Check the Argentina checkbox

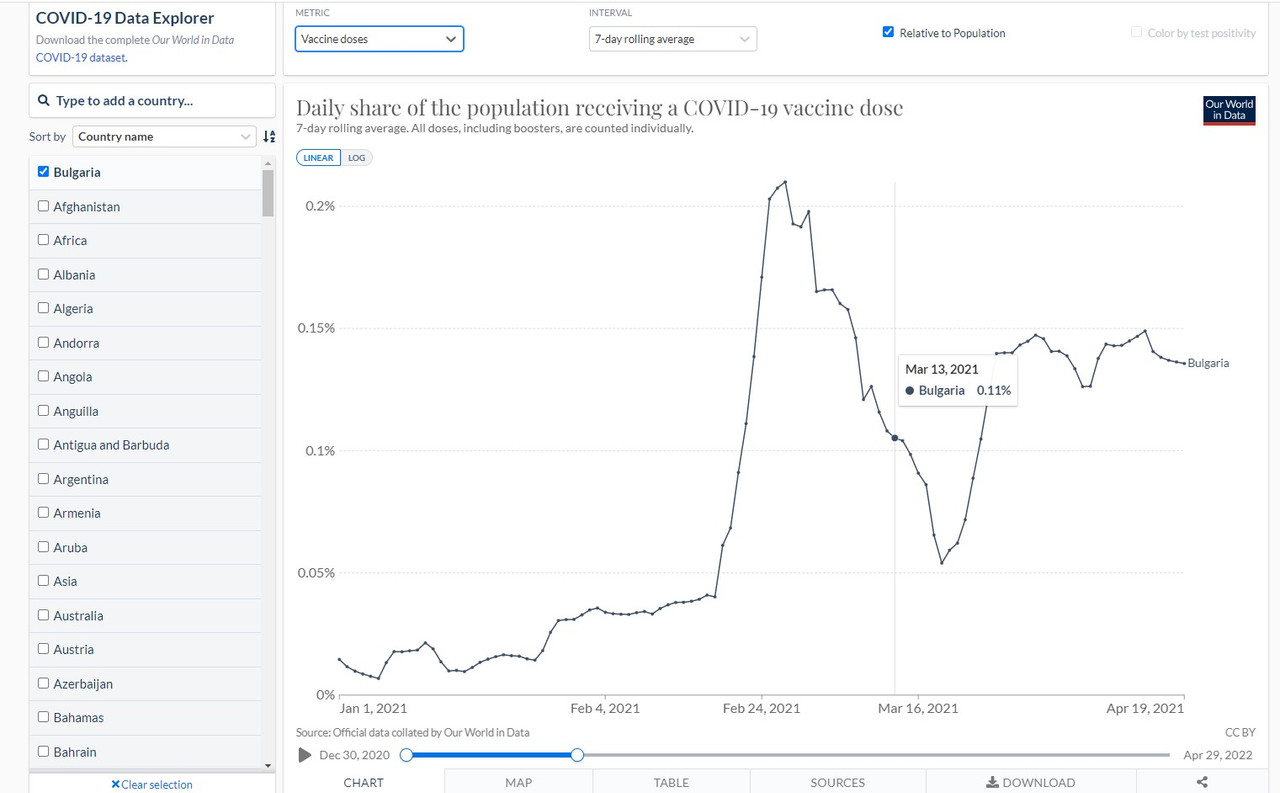pyautogui.click(x=43, y=479)
